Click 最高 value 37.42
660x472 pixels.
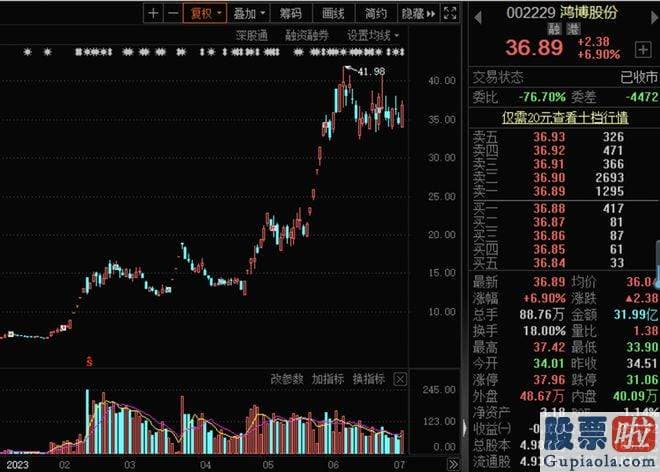point(550,347)
